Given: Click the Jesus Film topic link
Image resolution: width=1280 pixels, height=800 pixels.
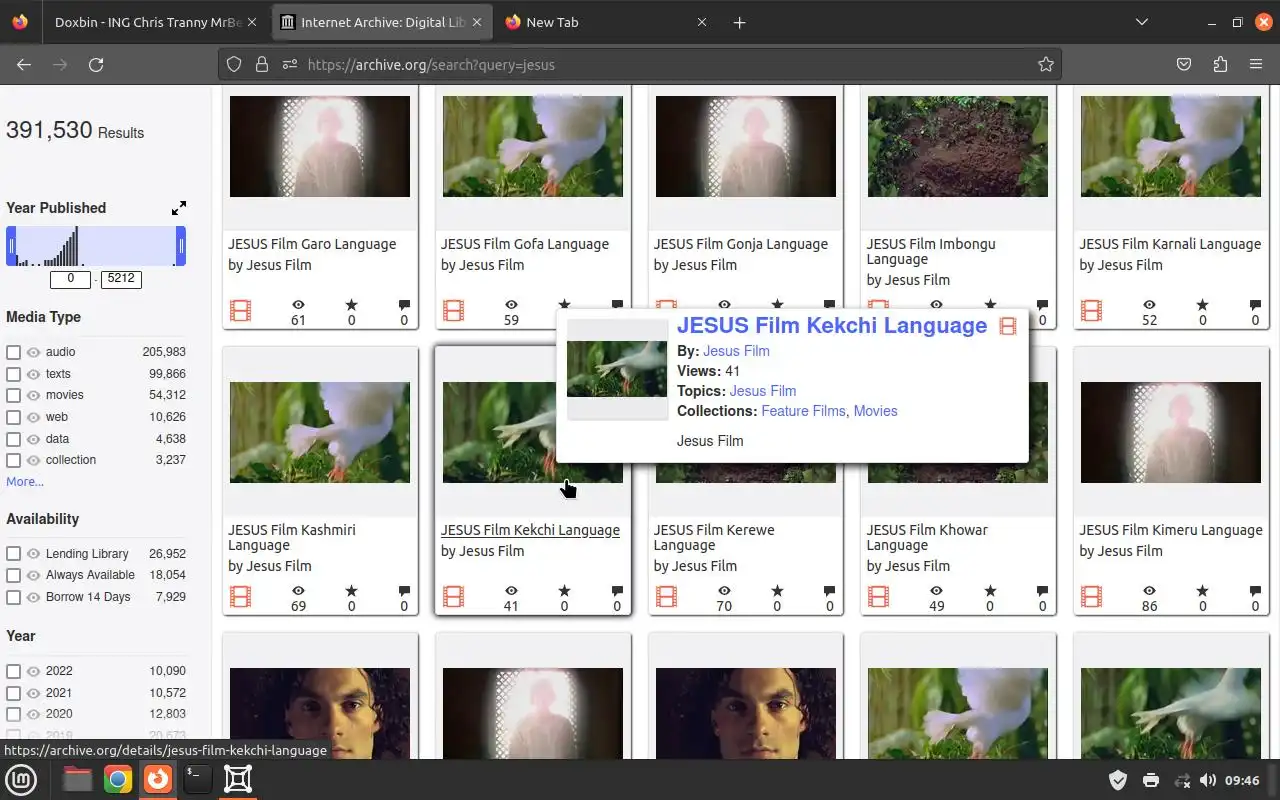Looking at the screenshot, I should [x=763, y=391].
